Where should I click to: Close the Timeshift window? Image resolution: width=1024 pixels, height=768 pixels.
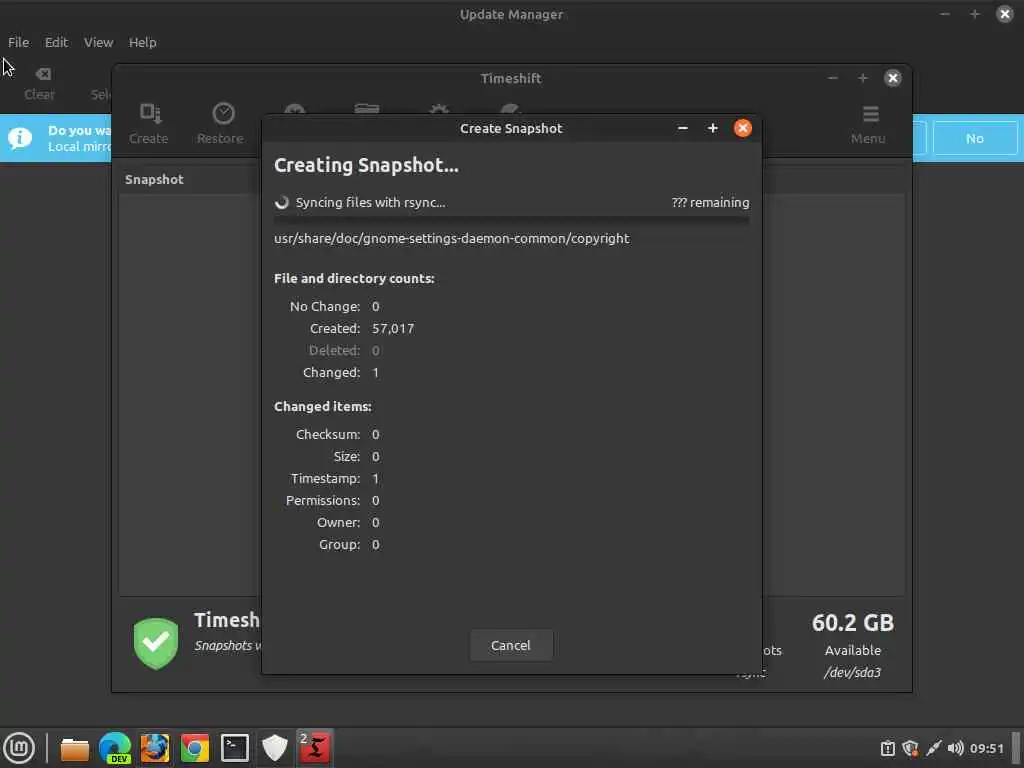click(x=893, y=78)
